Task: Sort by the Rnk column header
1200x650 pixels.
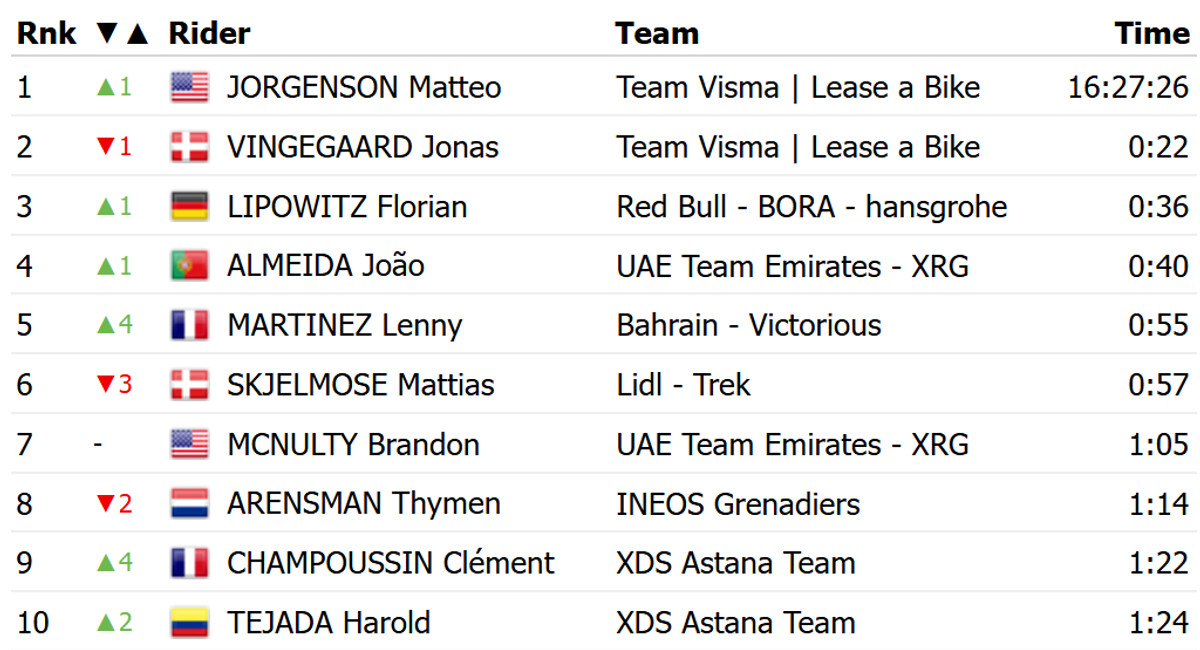Action: tap(46, 34)
